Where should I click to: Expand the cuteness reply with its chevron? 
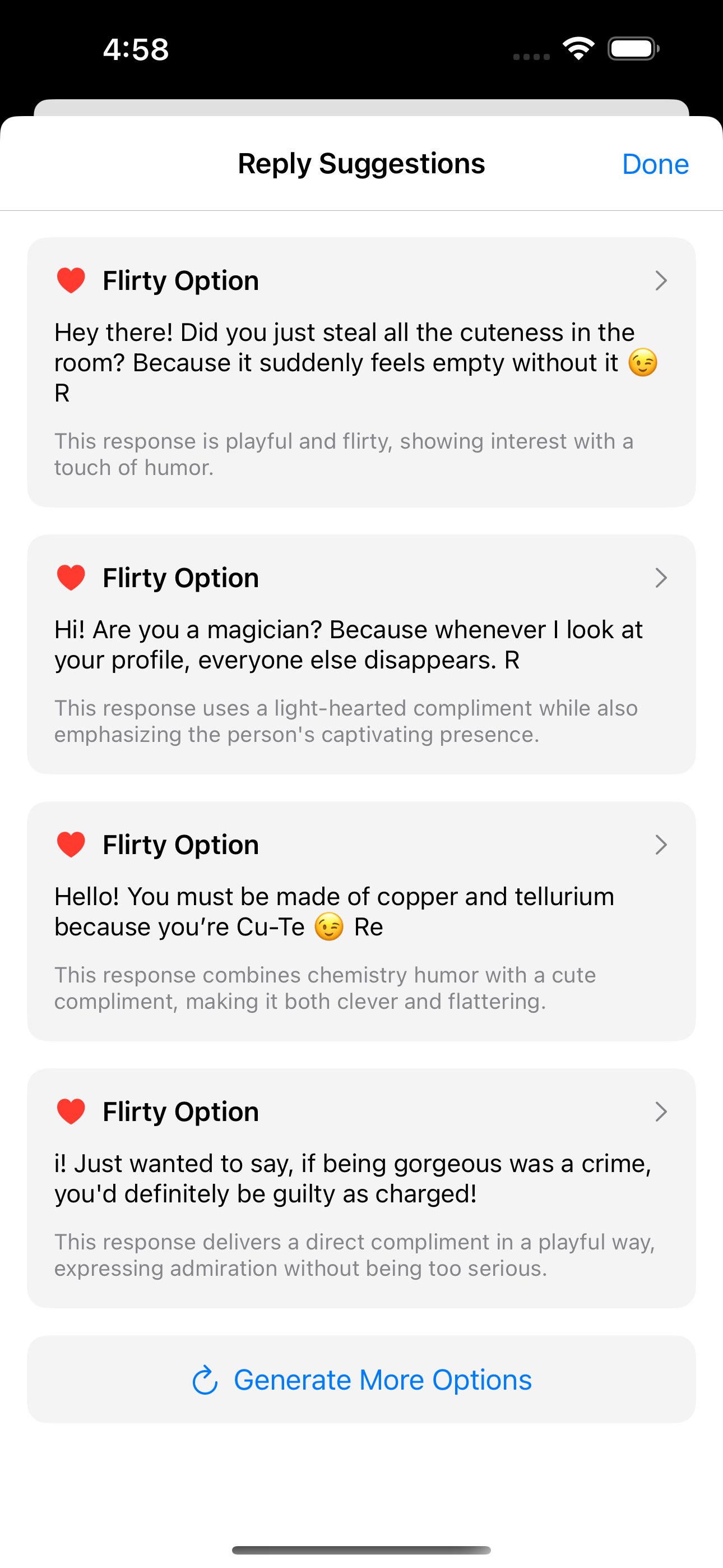[661, 280]
